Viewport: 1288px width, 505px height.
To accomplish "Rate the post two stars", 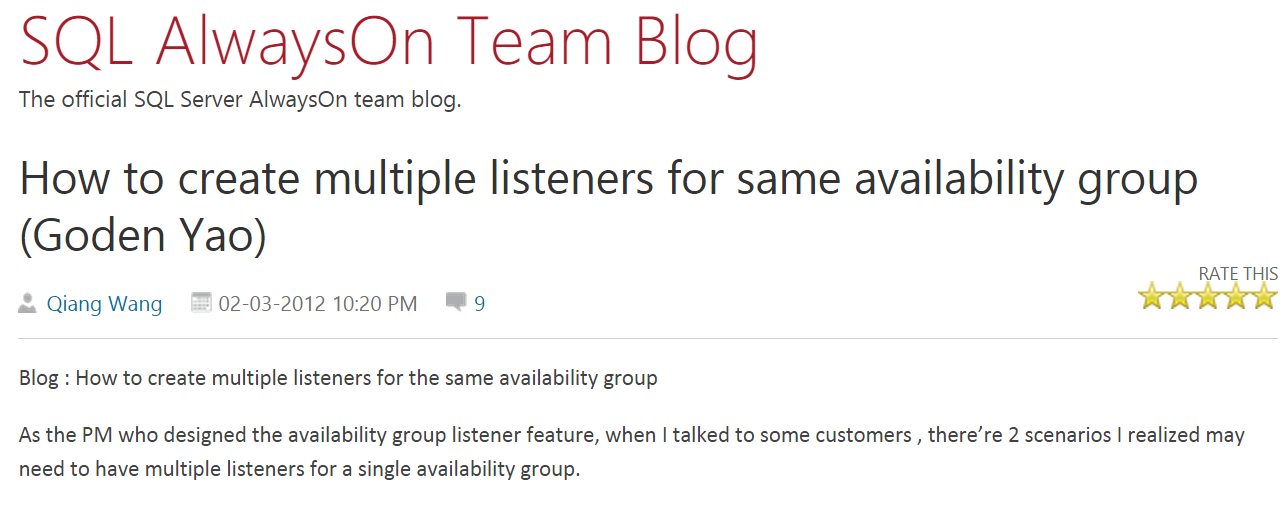I will click(1180, 297).
